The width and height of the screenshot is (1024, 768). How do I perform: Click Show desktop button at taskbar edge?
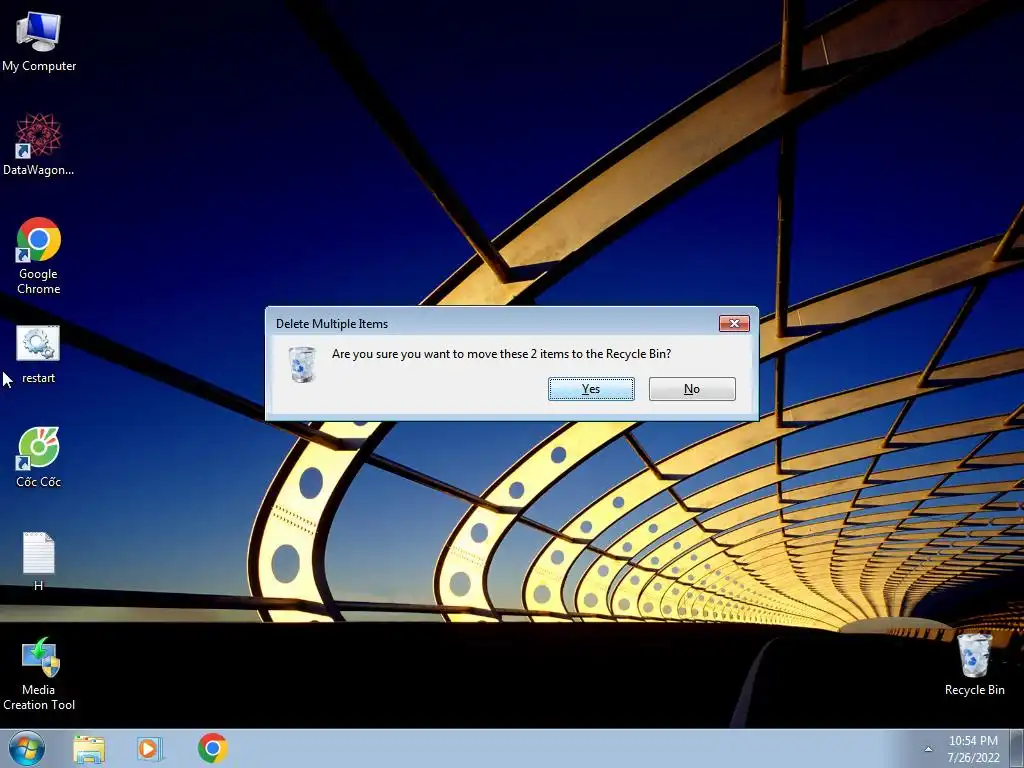point(1017,749)
